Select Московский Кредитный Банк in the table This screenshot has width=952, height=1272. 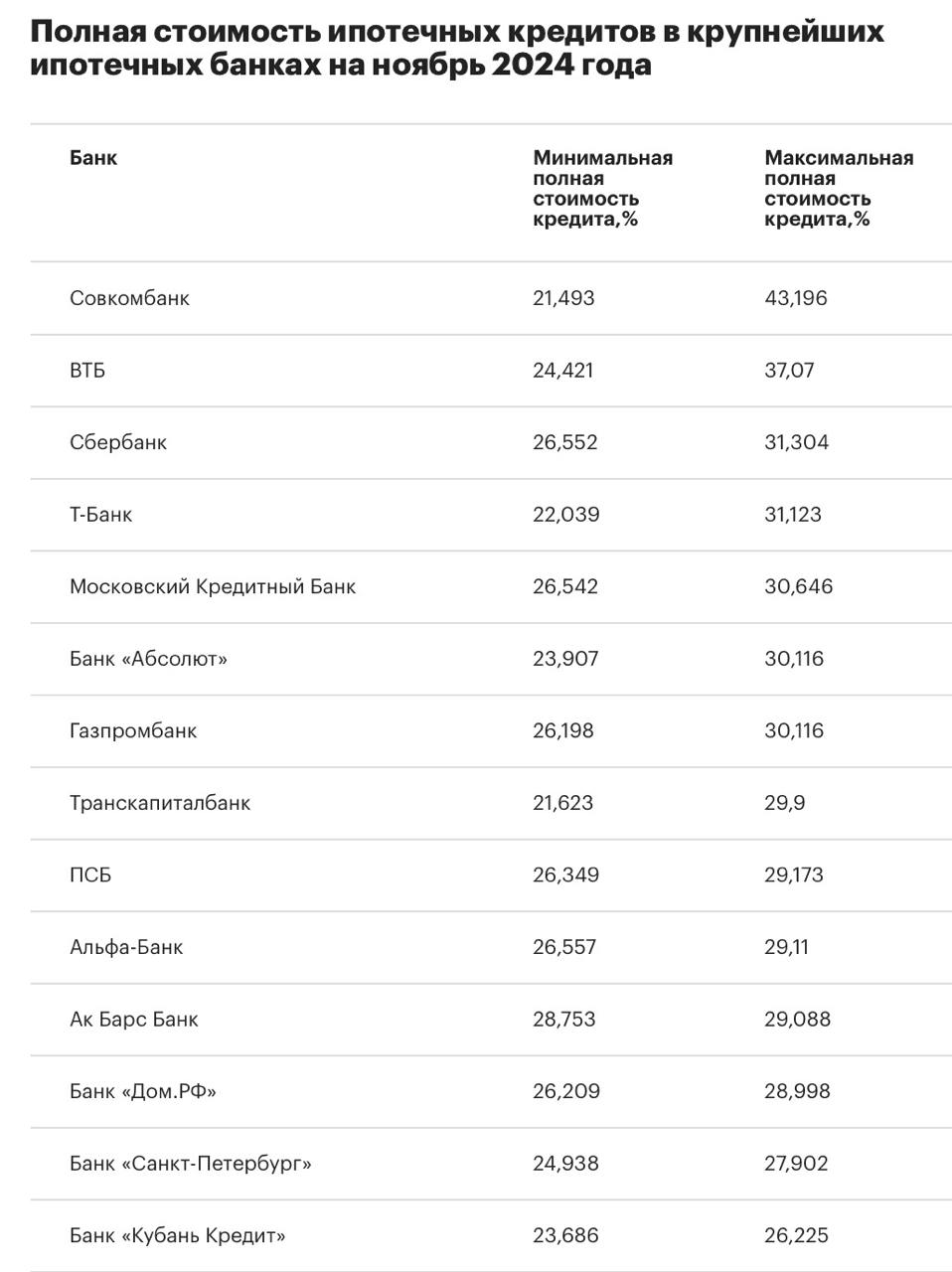(213, 586)
